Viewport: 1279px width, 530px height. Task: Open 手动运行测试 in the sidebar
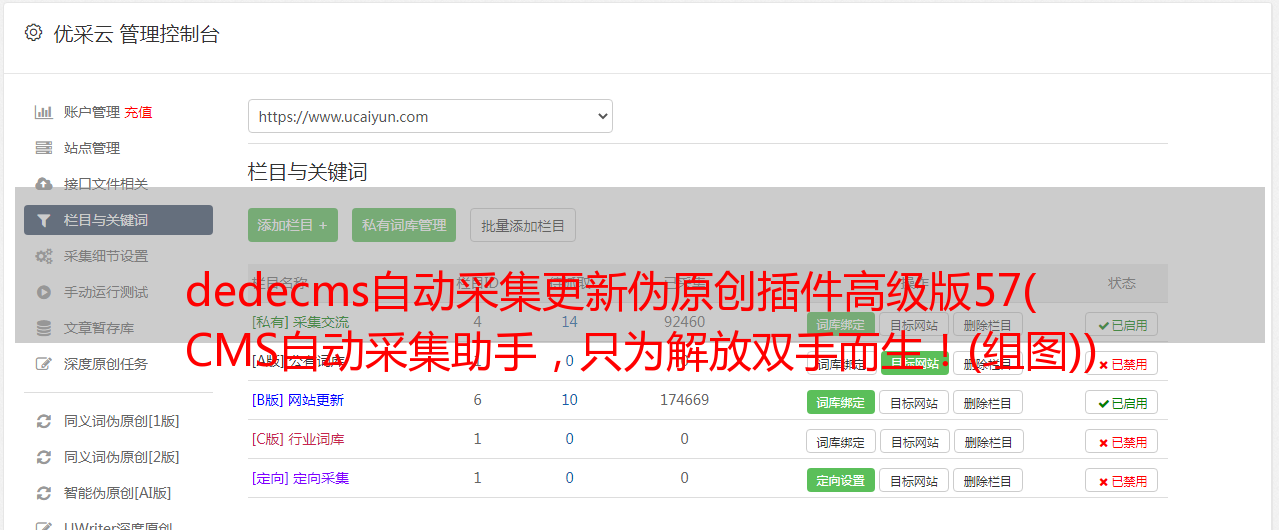106,292
